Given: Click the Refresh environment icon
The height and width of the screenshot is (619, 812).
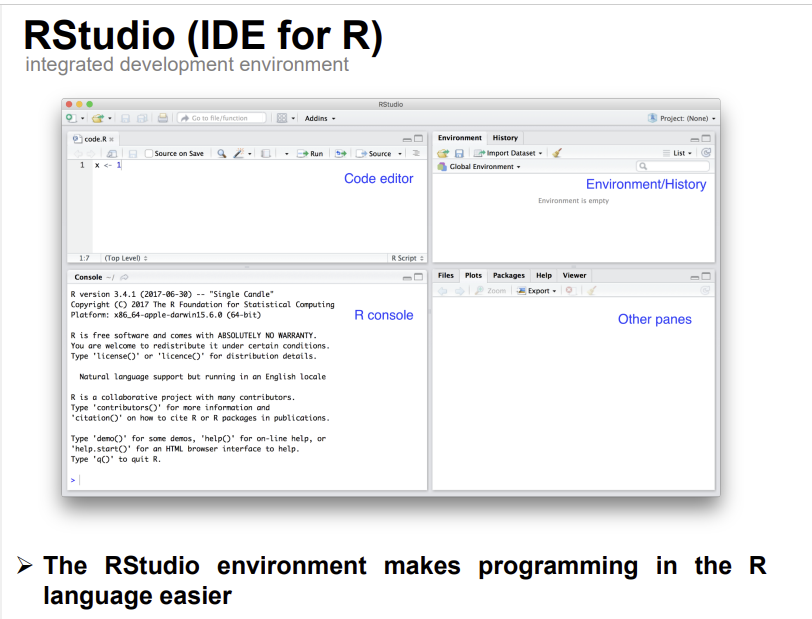Looking at the screenshot, I should click(706, 153).
